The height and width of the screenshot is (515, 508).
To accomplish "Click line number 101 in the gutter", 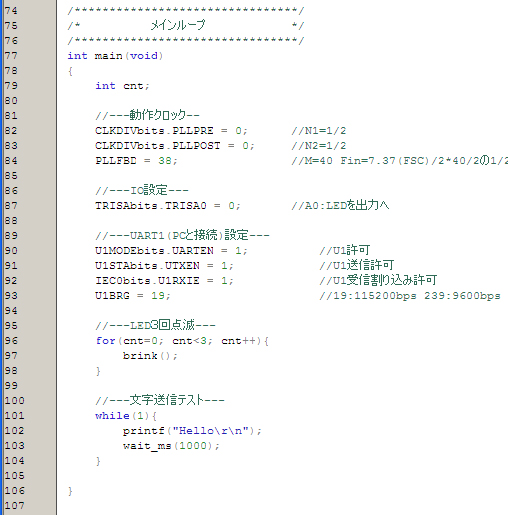I will 14,416.
